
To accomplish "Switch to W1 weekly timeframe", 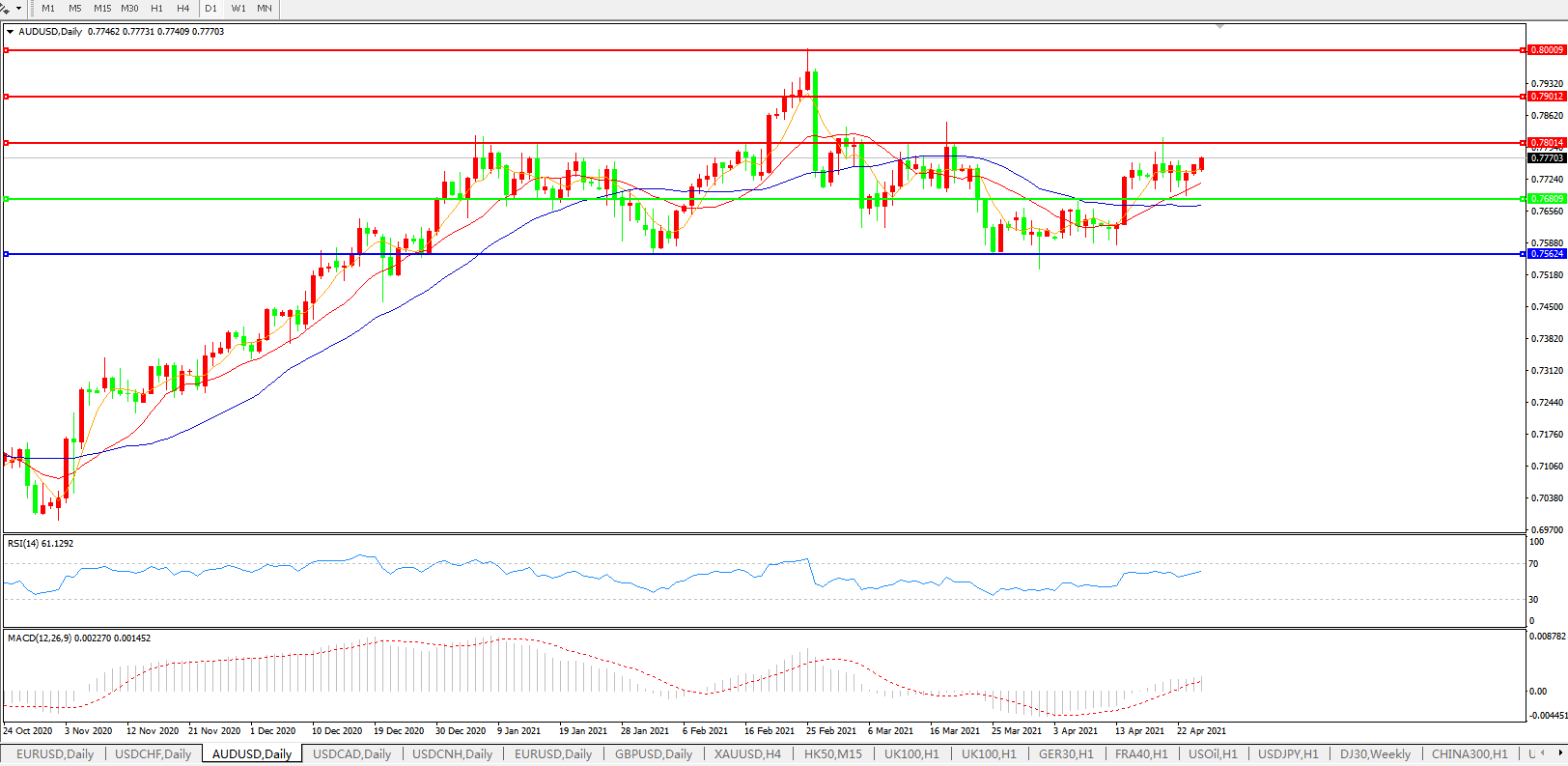I will coord(238,8).
